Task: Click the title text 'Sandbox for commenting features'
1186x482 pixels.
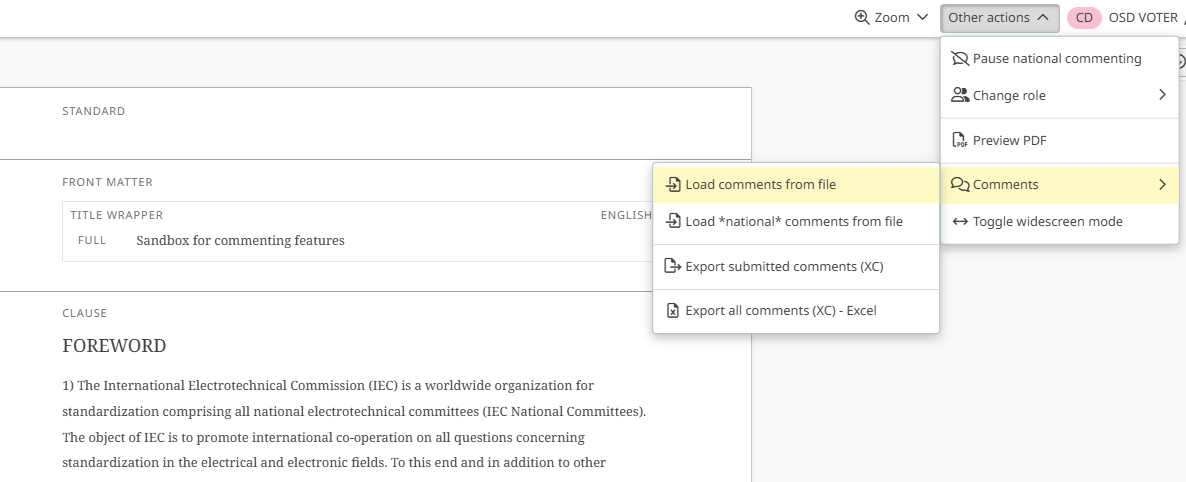Action: click(x=240, y=240)
